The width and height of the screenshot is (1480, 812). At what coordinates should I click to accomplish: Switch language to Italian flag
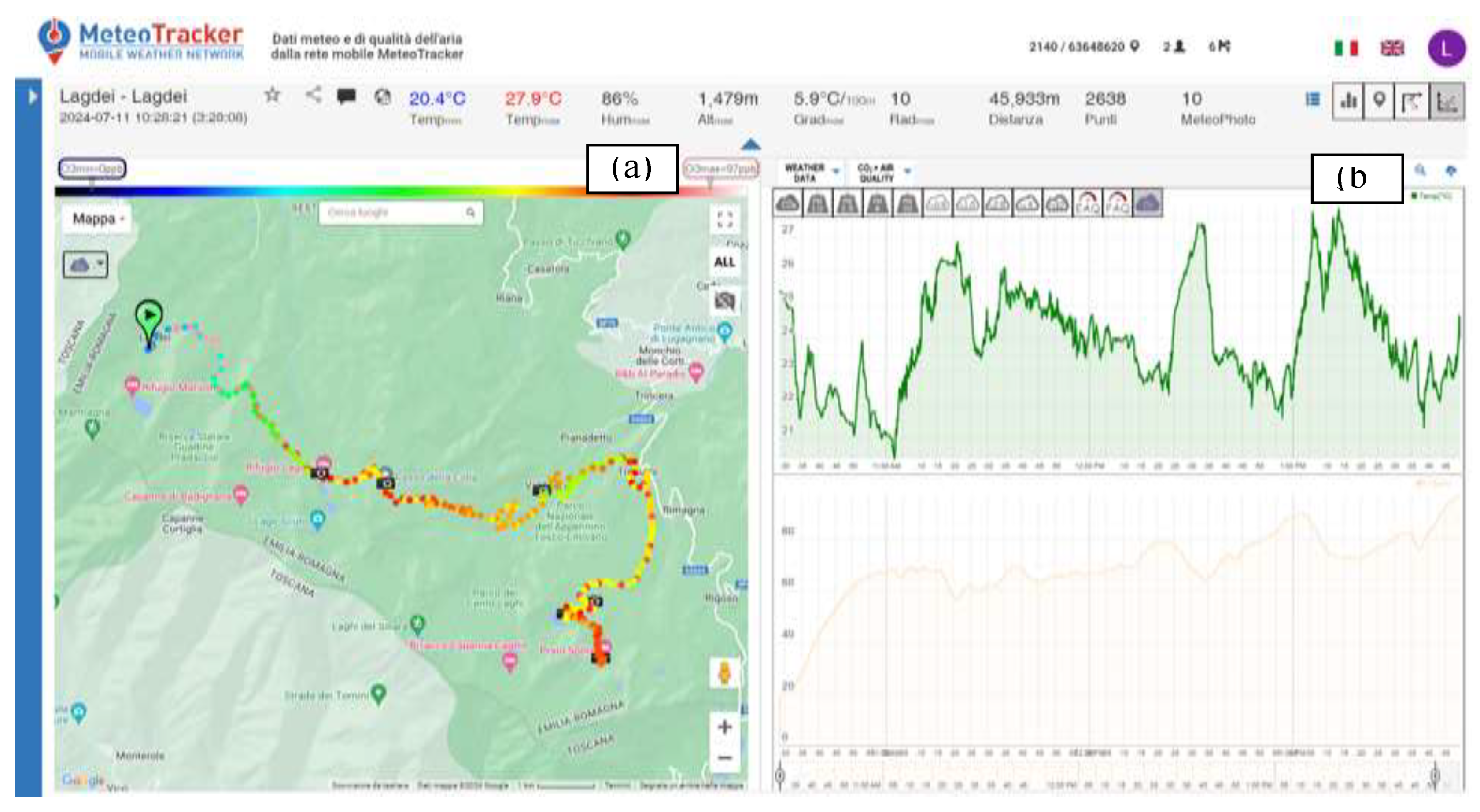pos(1346,48)
